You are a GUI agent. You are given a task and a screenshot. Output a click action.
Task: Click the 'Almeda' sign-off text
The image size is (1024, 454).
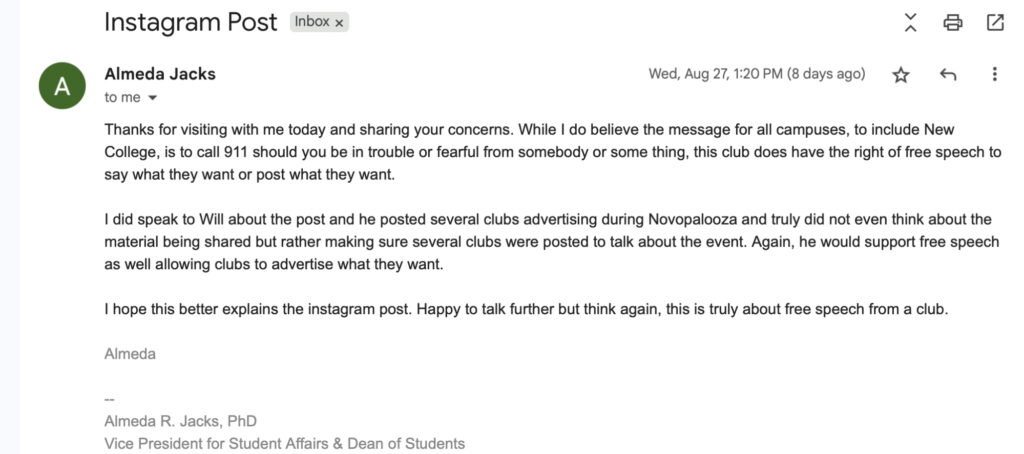pos(130,353)
